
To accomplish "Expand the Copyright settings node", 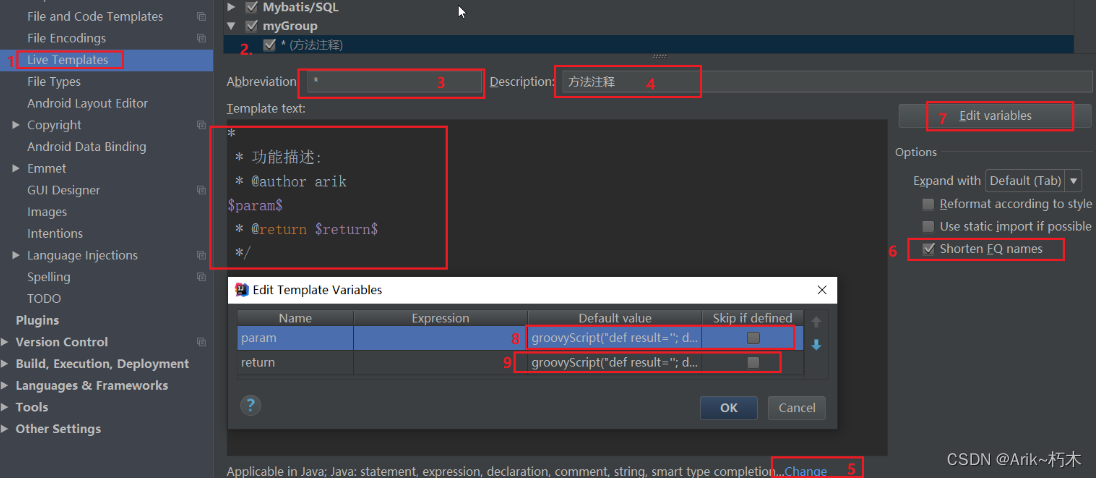I will (x=16, y=125).
